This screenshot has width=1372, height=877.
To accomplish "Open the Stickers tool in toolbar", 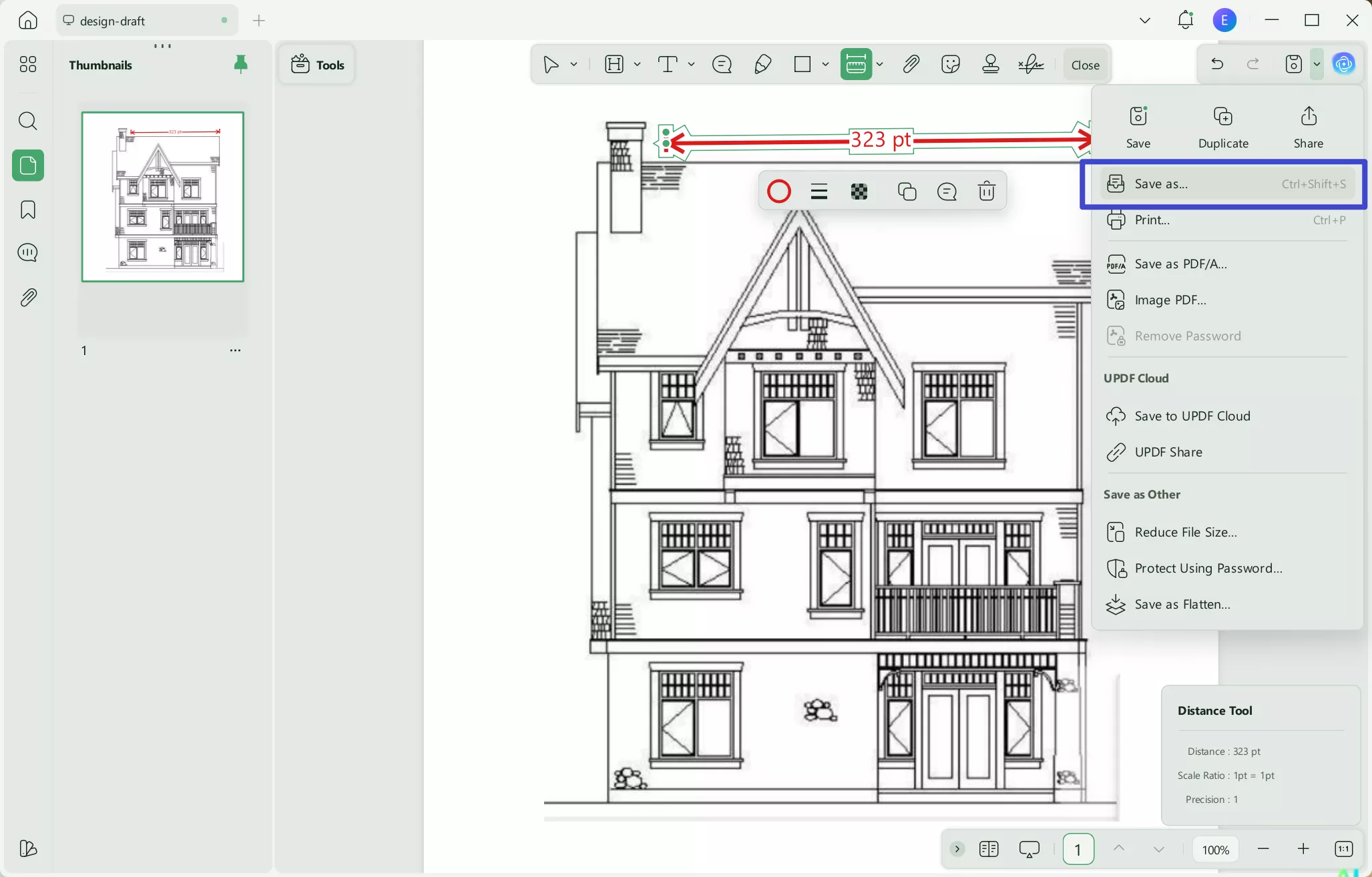I will [950, 65].
